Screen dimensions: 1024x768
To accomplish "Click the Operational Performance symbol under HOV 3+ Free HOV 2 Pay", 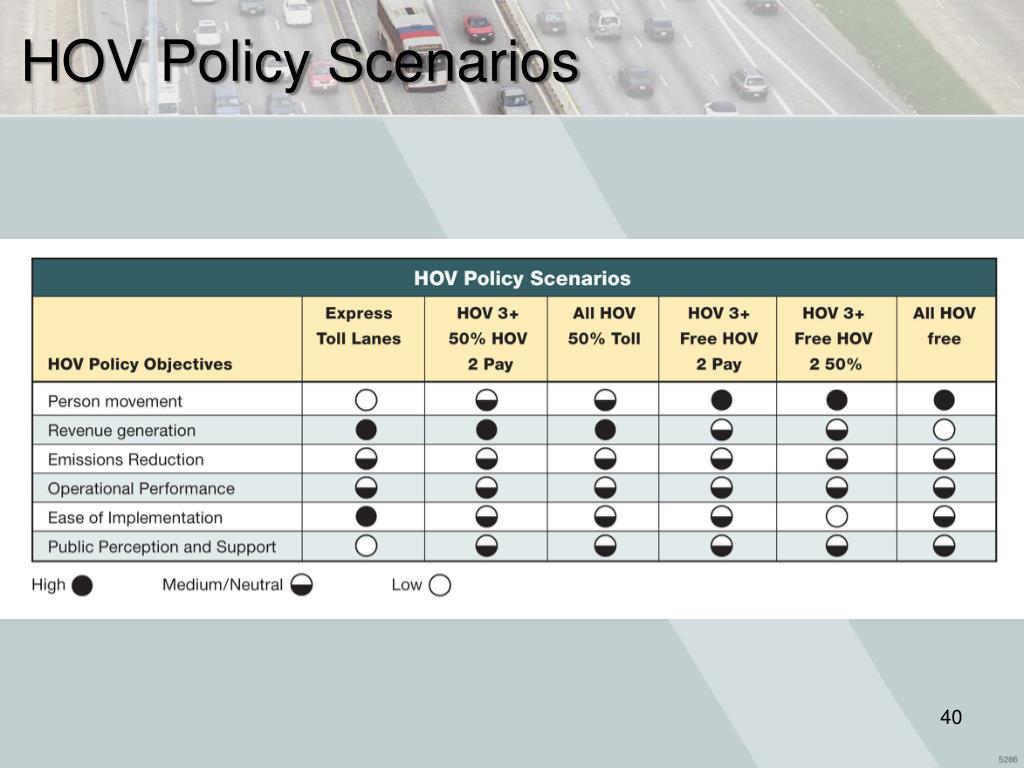I will [721, 487].
